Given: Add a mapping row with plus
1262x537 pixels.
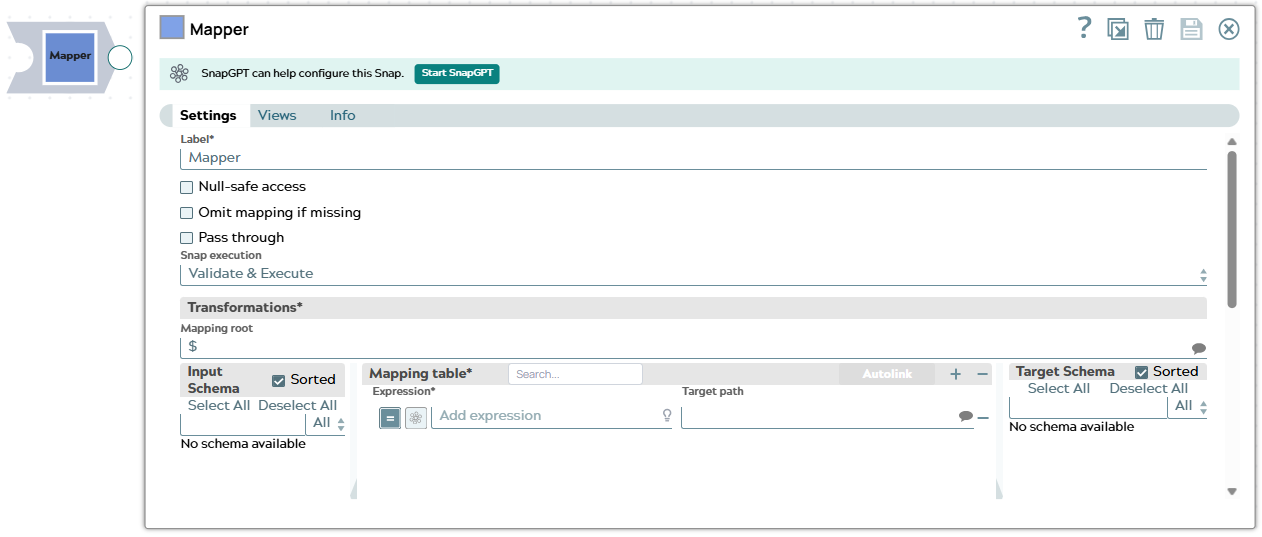Looking at the screenshot, I should pyautogui.click(x=955, y=374).
